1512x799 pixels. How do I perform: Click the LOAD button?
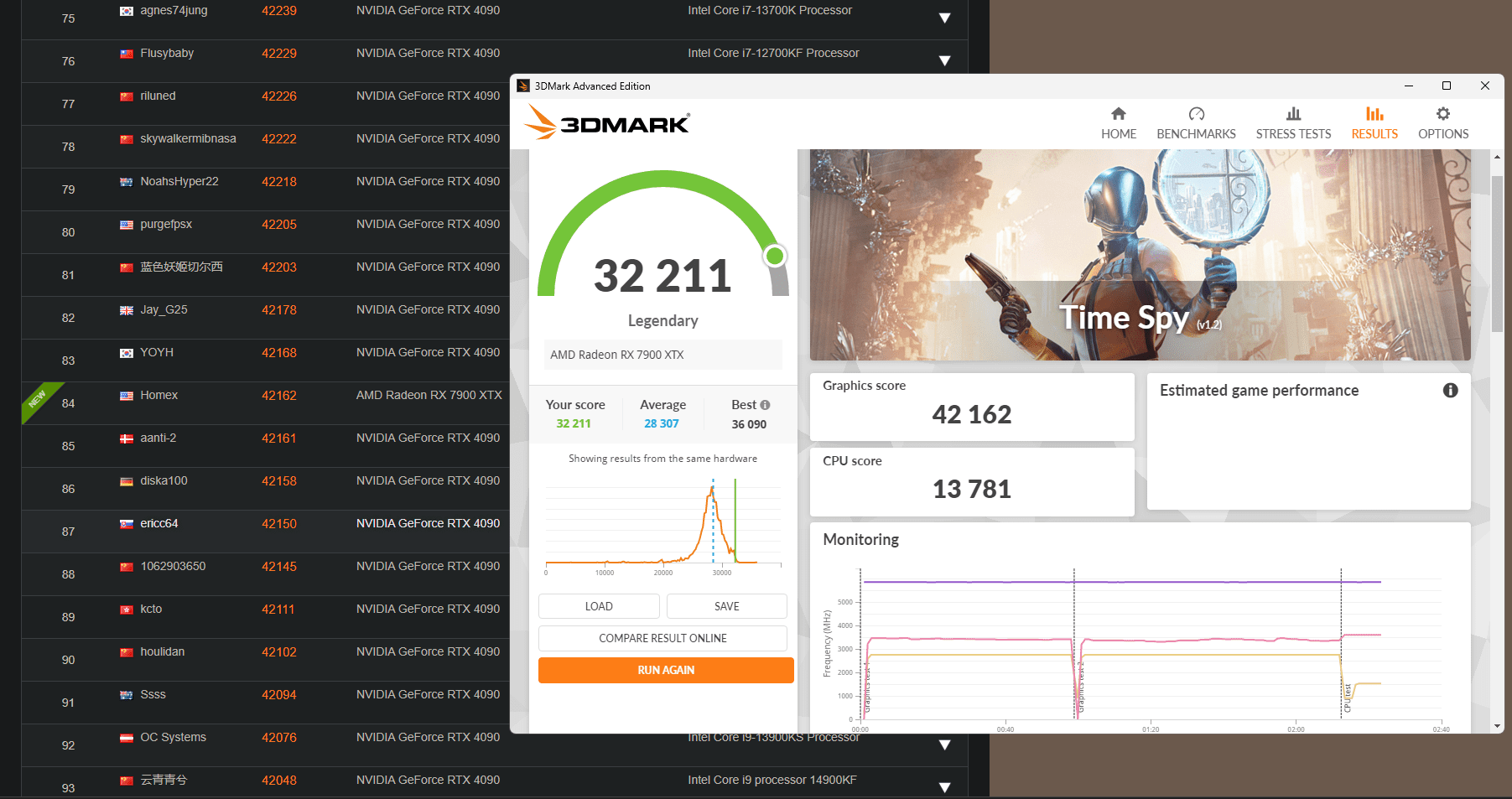[599, 606]
